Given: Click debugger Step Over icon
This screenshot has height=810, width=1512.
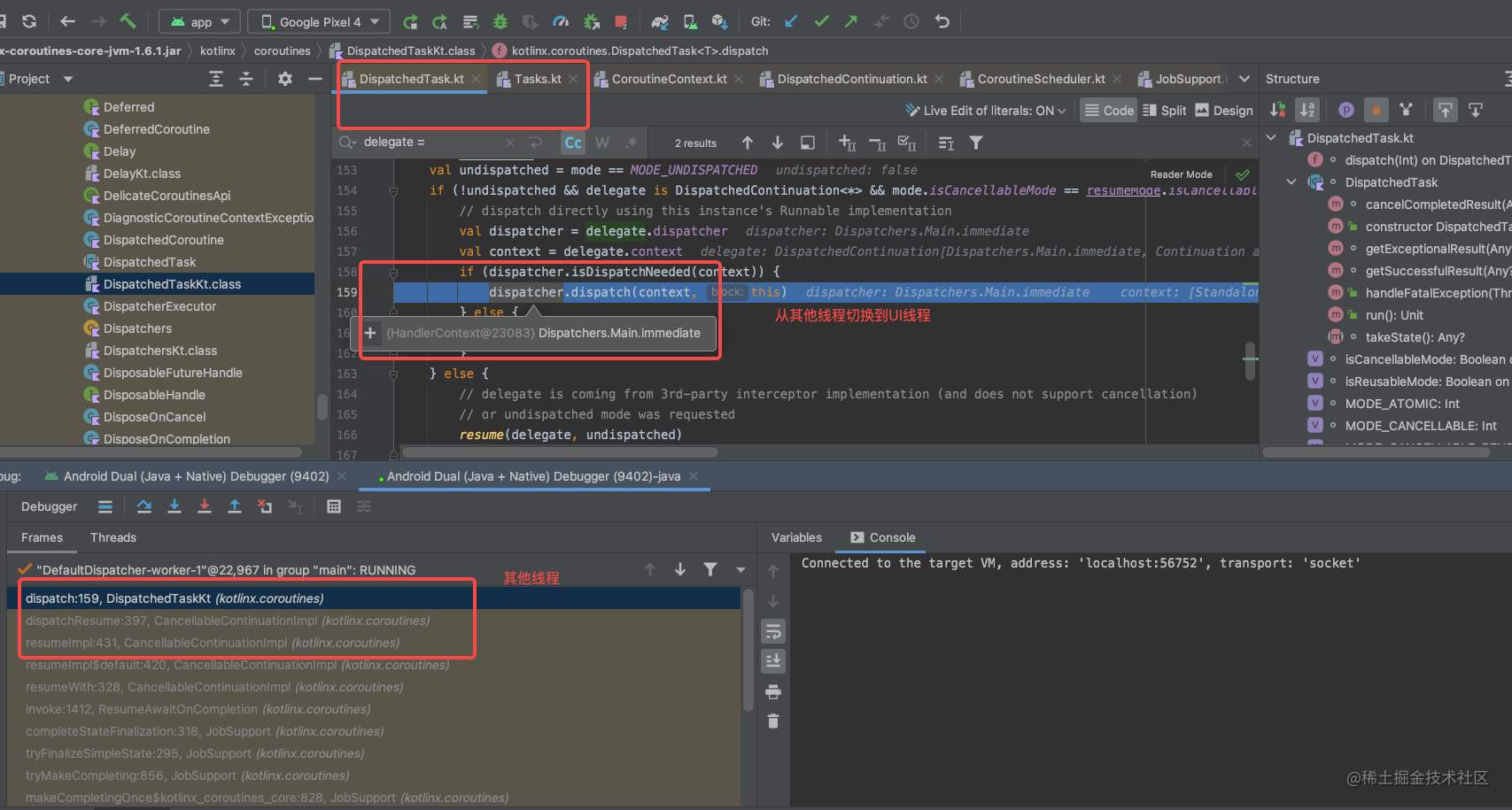Looking at the screenshot, I should pyautogui.click(x=144, y=506).
